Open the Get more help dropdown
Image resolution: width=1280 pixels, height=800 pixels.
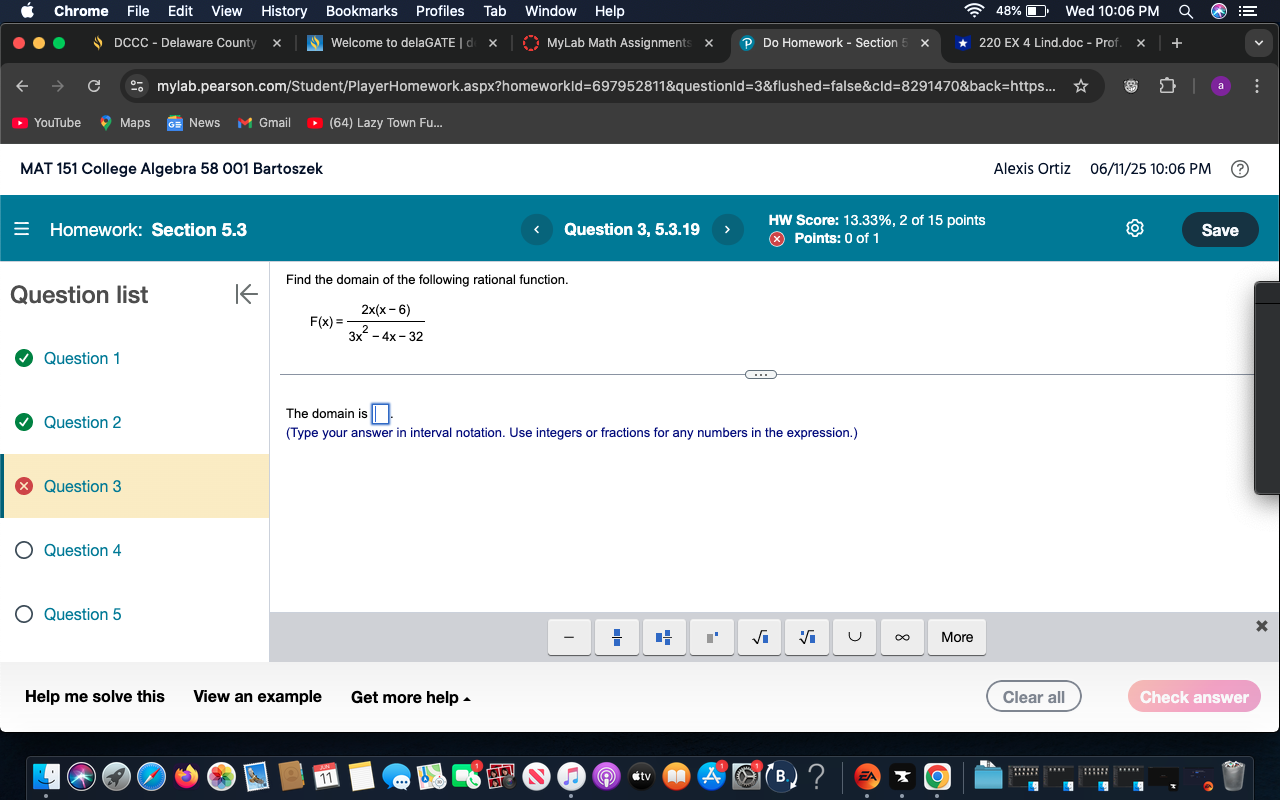click(410, 697)
